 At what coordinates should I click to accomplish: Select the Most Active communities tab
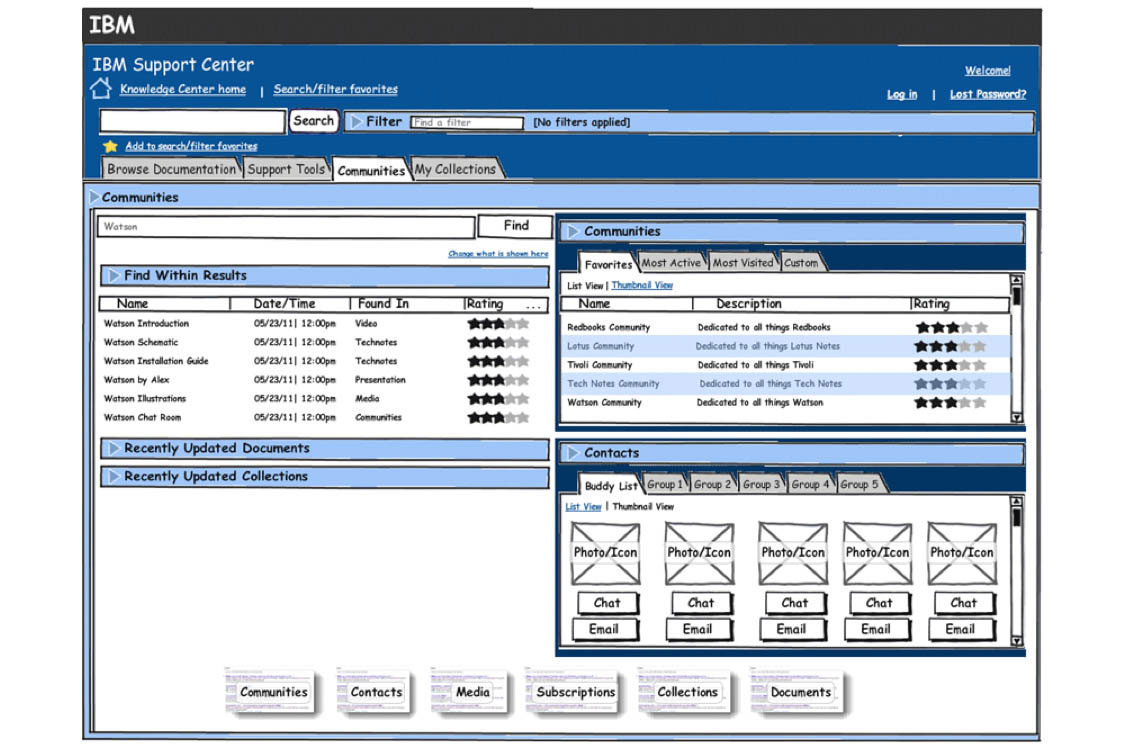pyautogui.click(x=671, y=263)
